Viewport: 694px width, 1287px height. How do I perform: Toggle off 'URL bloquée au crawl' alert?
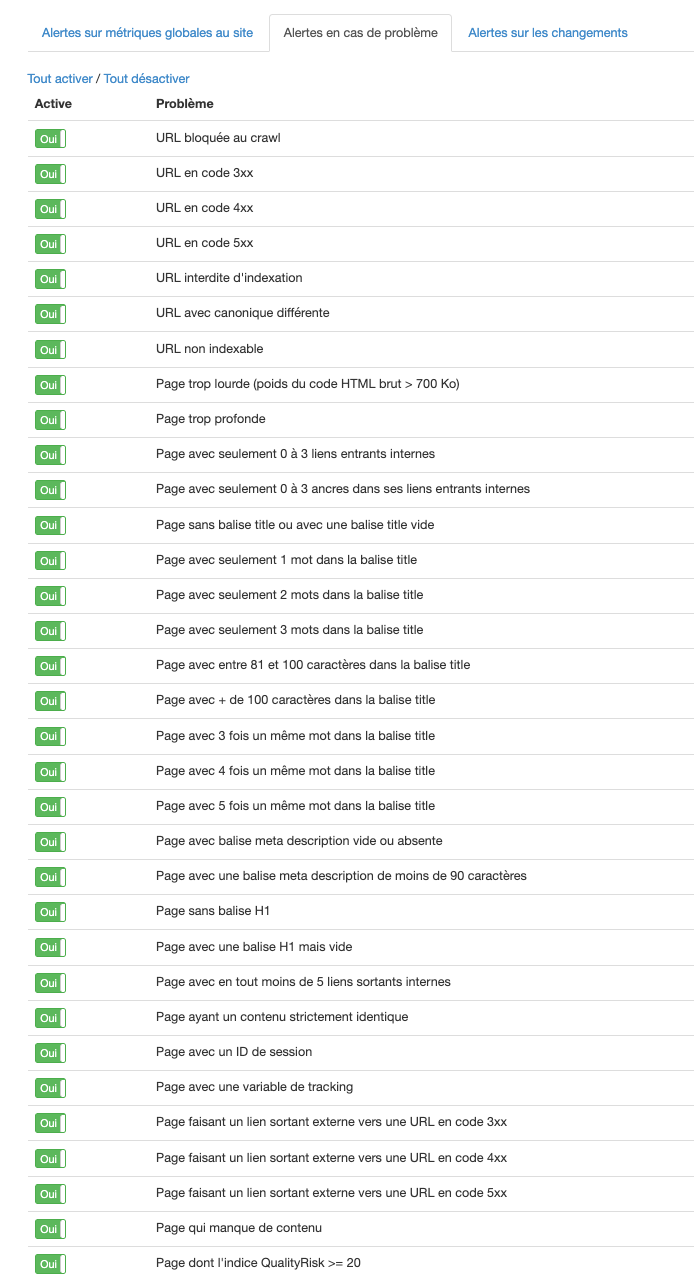point(50,139)
